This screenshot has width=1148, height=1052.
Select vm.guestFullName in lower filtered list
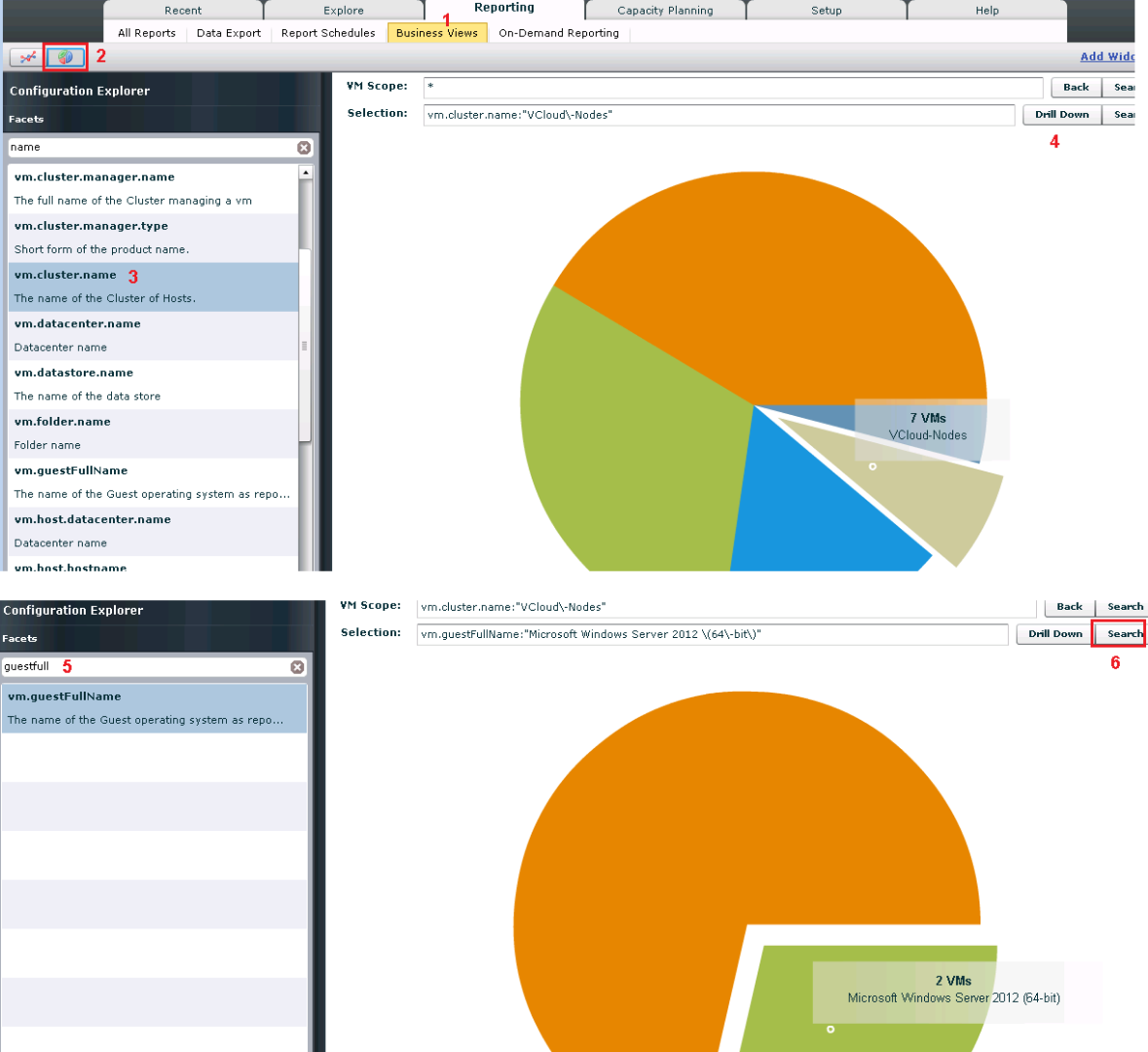click(x=154, y=708)
